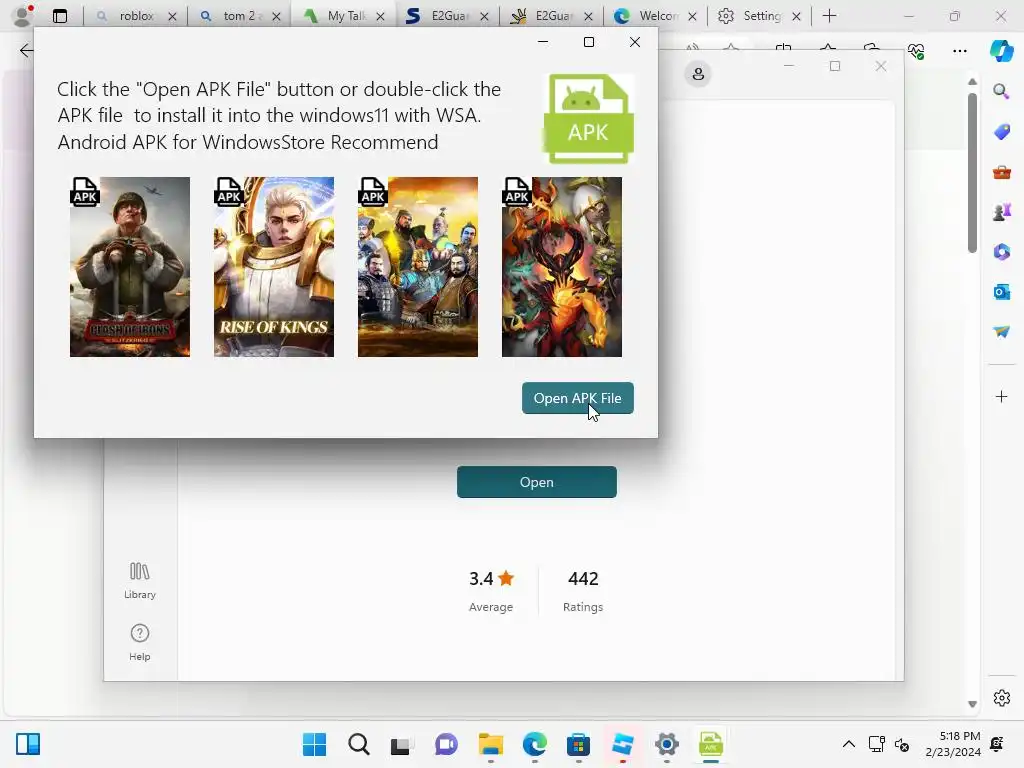
Task: Open Roblox from the taskbar
Action: 622,744
